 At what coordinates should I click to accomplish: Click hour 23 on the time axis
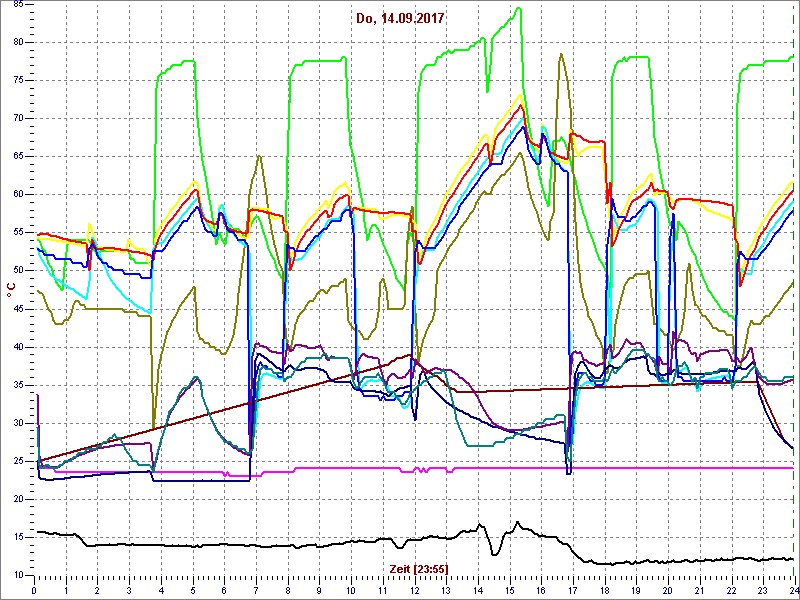[x=763, y=591]
